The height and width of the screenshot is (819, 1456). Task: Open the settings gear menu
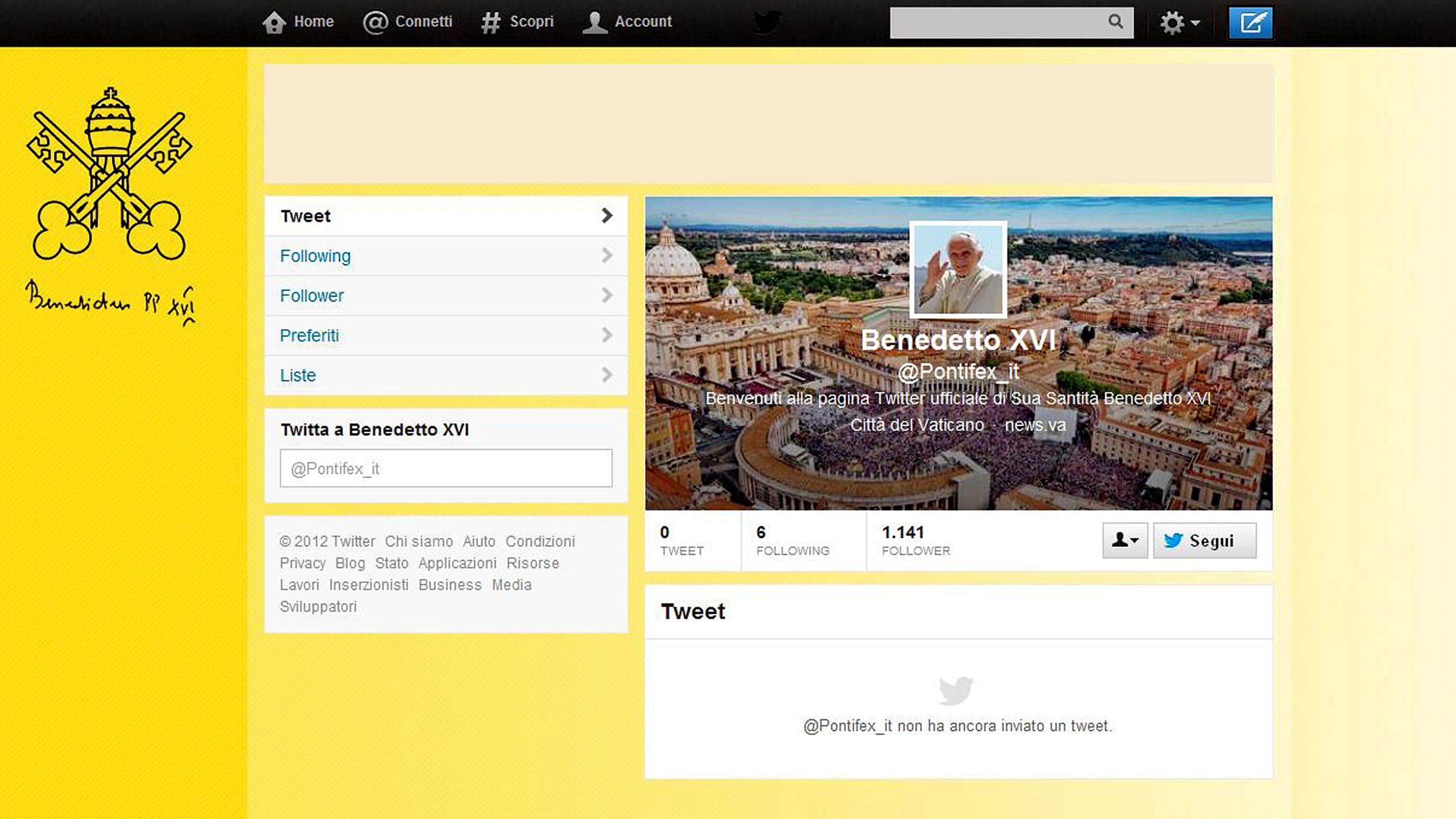(1179, 23)
